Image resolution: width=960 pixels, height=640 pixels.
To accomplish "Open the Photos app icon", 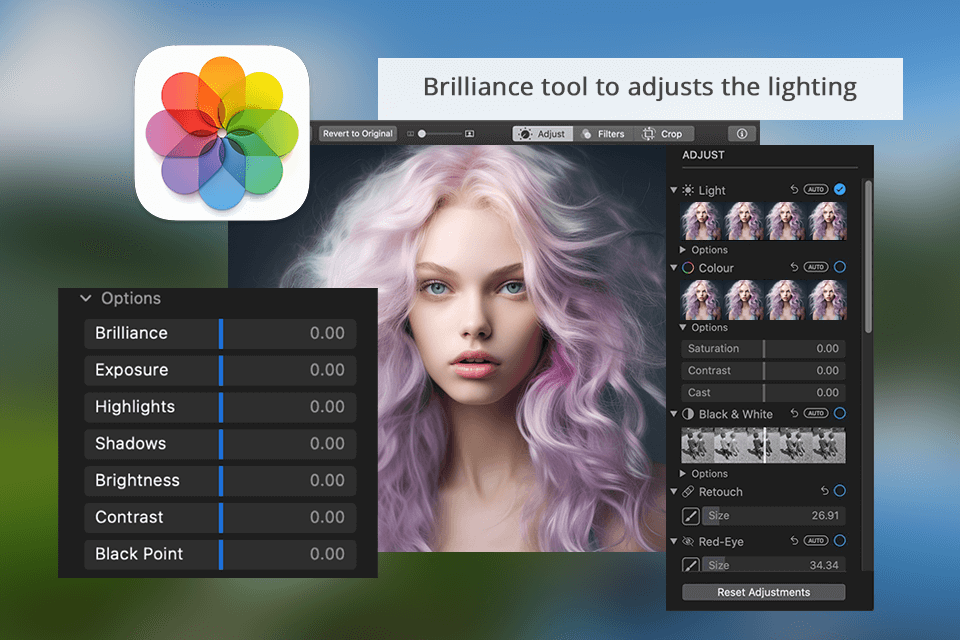I will (222, 133).
